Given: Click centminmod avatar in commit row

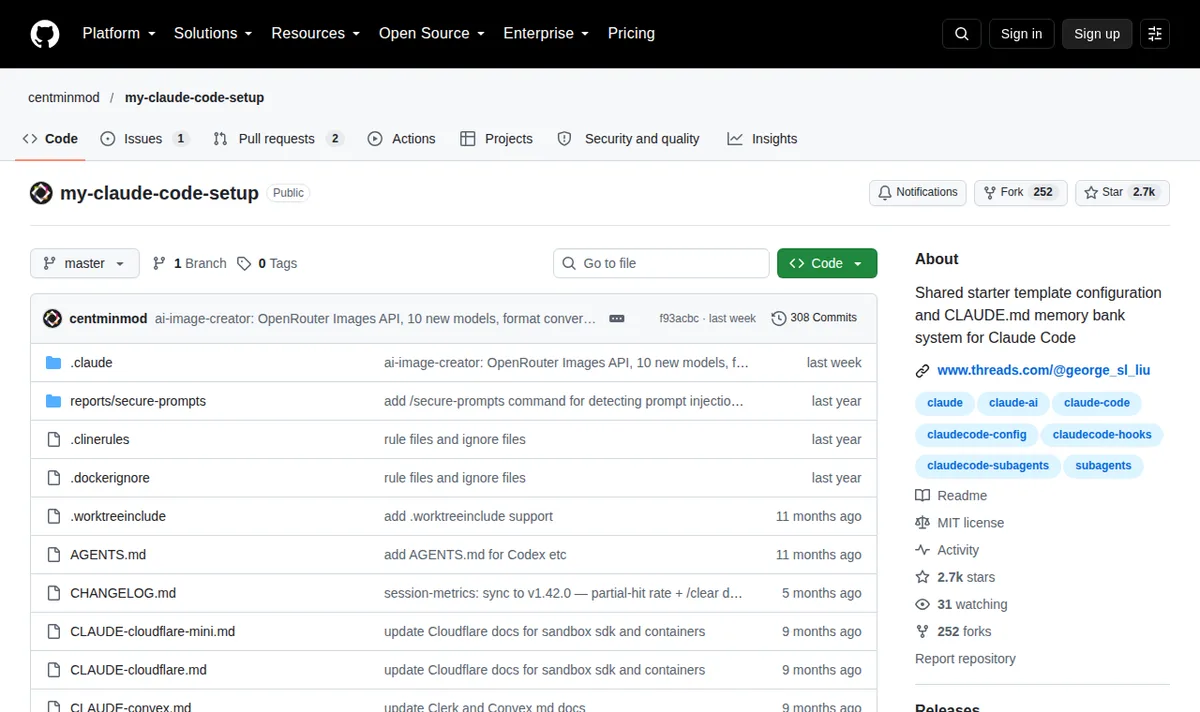Looking at the screenshot, I should pyautogui.click(x=53, y=318).
